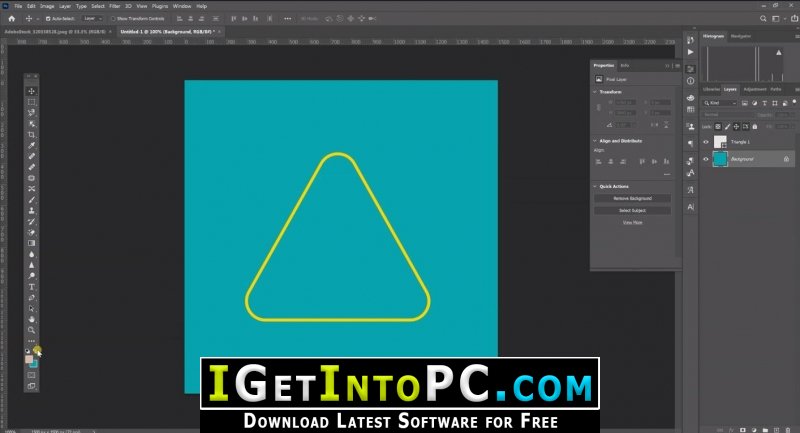
Task: Open the workspace switcher dropdown
Action: pyautogui.click(x=778, y=18)
